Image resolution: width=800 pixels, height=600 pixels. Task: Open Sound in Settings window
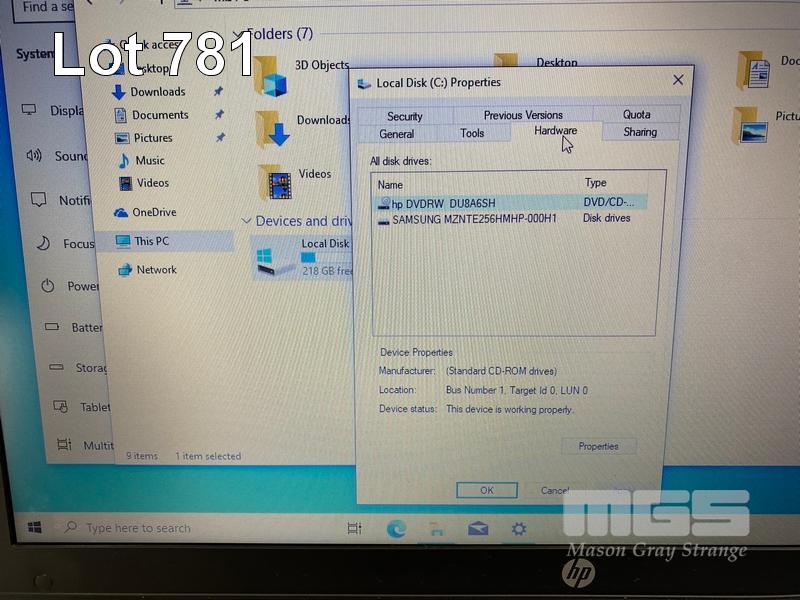pos(56,156)
